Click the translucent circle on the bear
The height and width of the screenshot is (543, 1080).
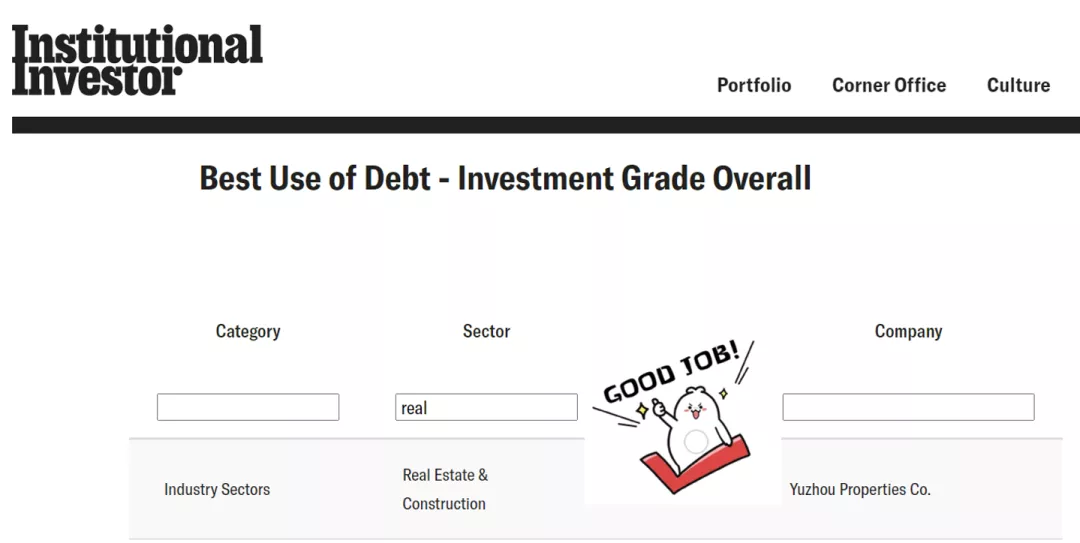click(696, 441)
